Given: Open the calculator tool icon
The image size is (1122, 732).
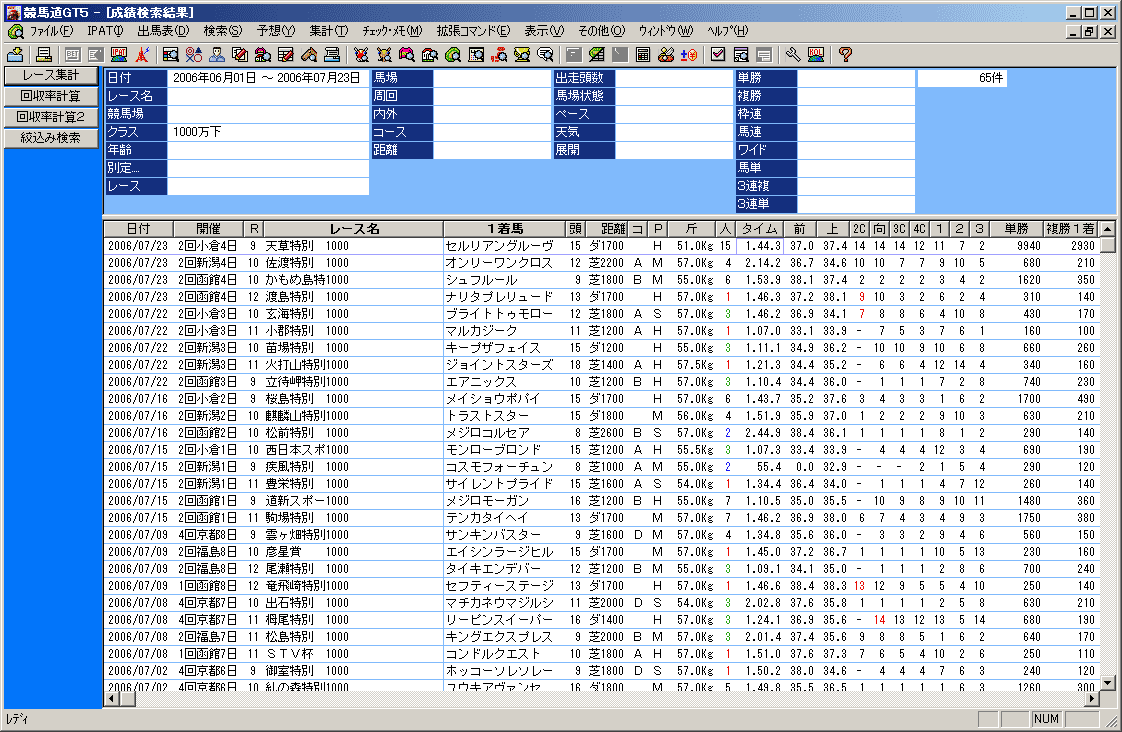Looking at the screenshot, I should tap(643, 54).
